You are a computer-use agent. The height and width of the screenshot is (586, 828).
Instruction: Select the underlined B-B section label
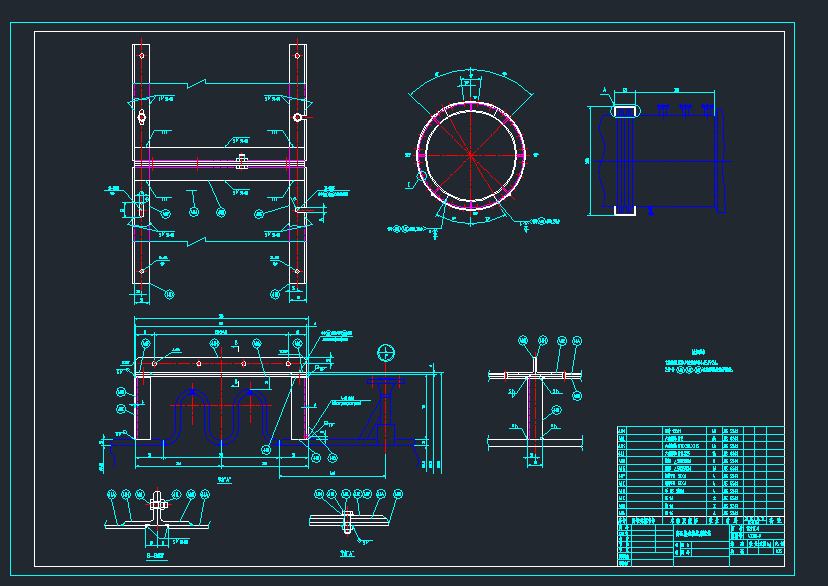click(x=156, y=556)
